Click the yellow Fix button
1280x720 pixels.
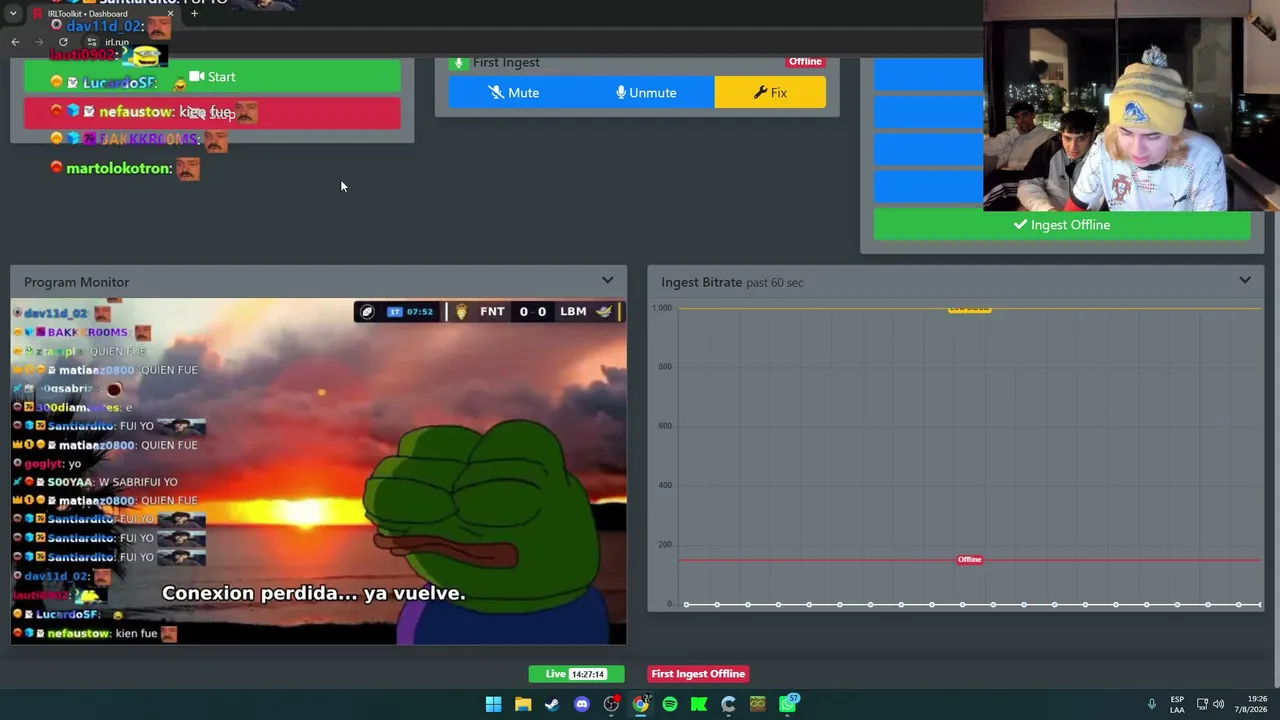770,93
